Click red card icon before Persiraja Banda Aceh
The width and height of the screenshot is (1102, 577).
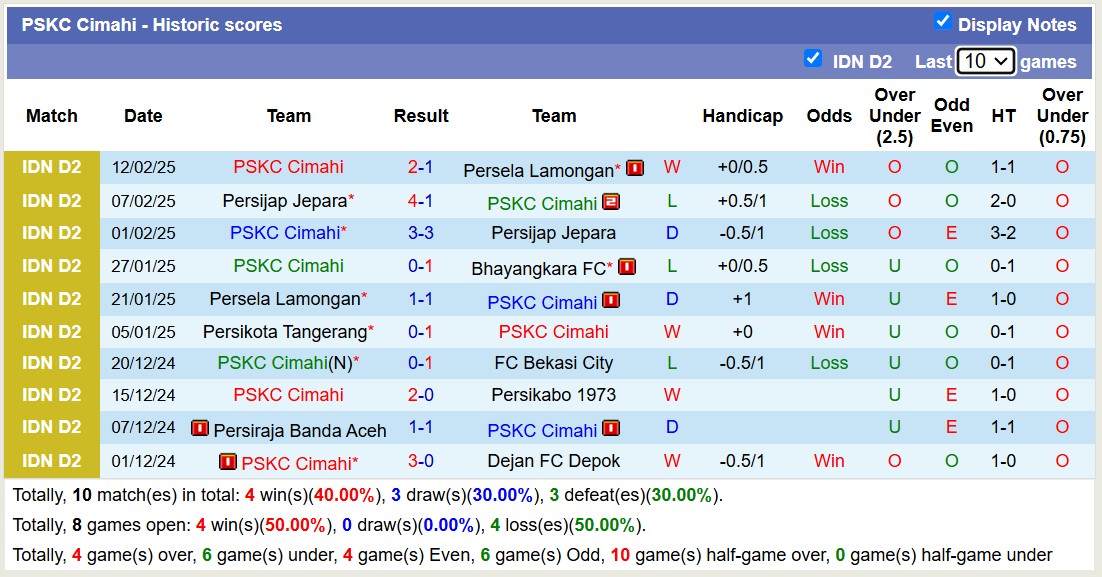200,428
